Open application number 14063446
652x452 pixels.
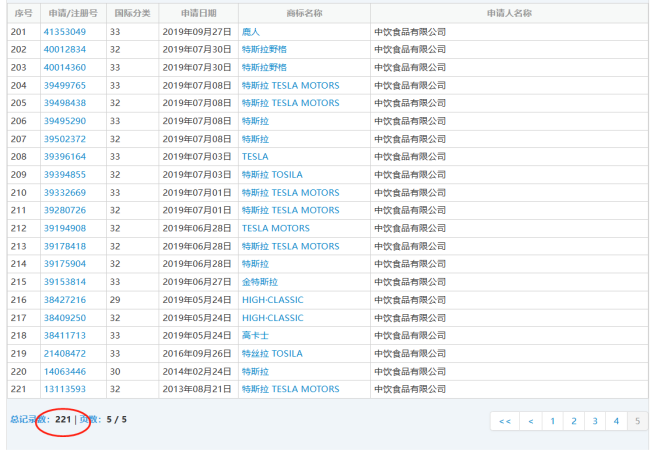click(65, 371)
